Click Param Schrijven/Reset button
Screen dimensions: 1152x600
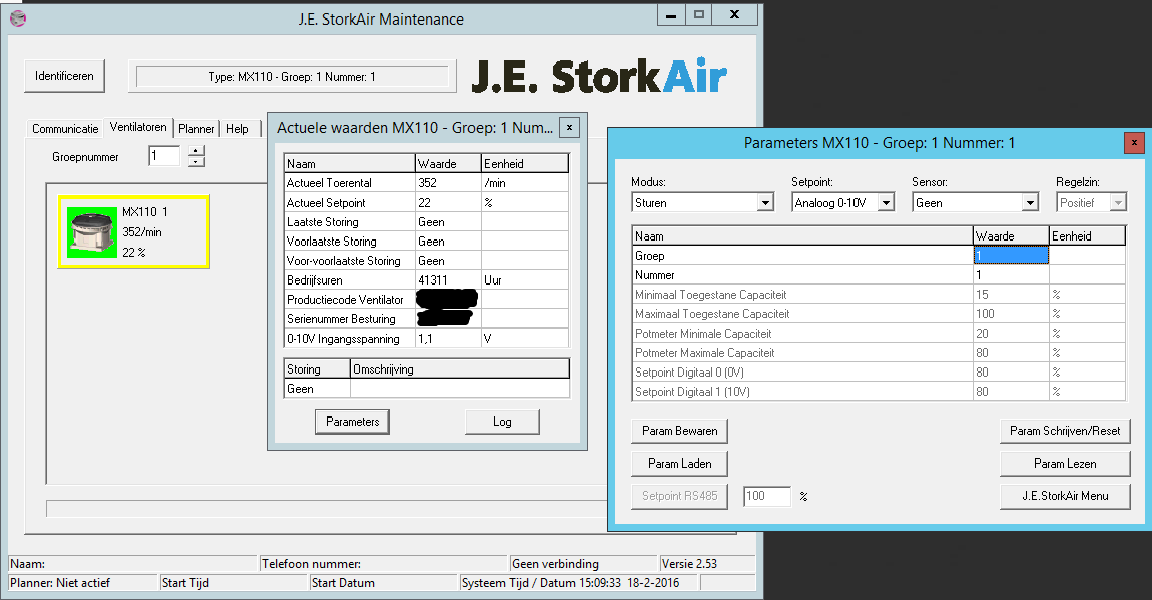pos(1065,431)
